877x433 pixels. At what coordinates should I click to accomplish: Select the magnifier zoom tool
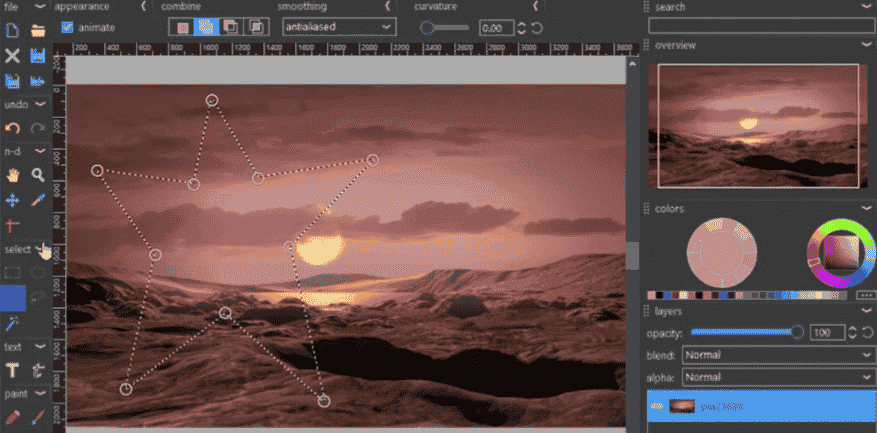point(37,175)
